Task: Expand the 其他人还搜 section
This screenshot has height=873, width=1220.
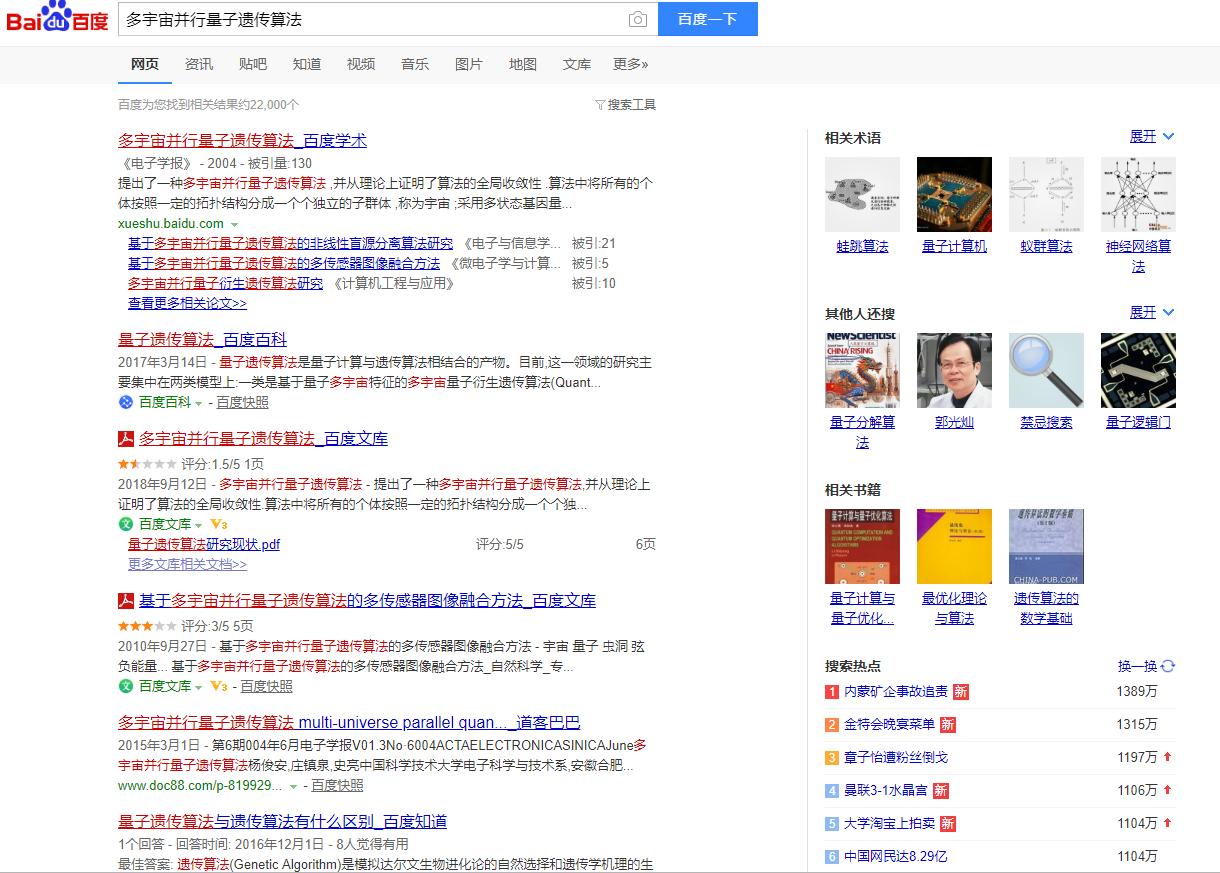Action: pyautogui.click(x=1152, y=313)
